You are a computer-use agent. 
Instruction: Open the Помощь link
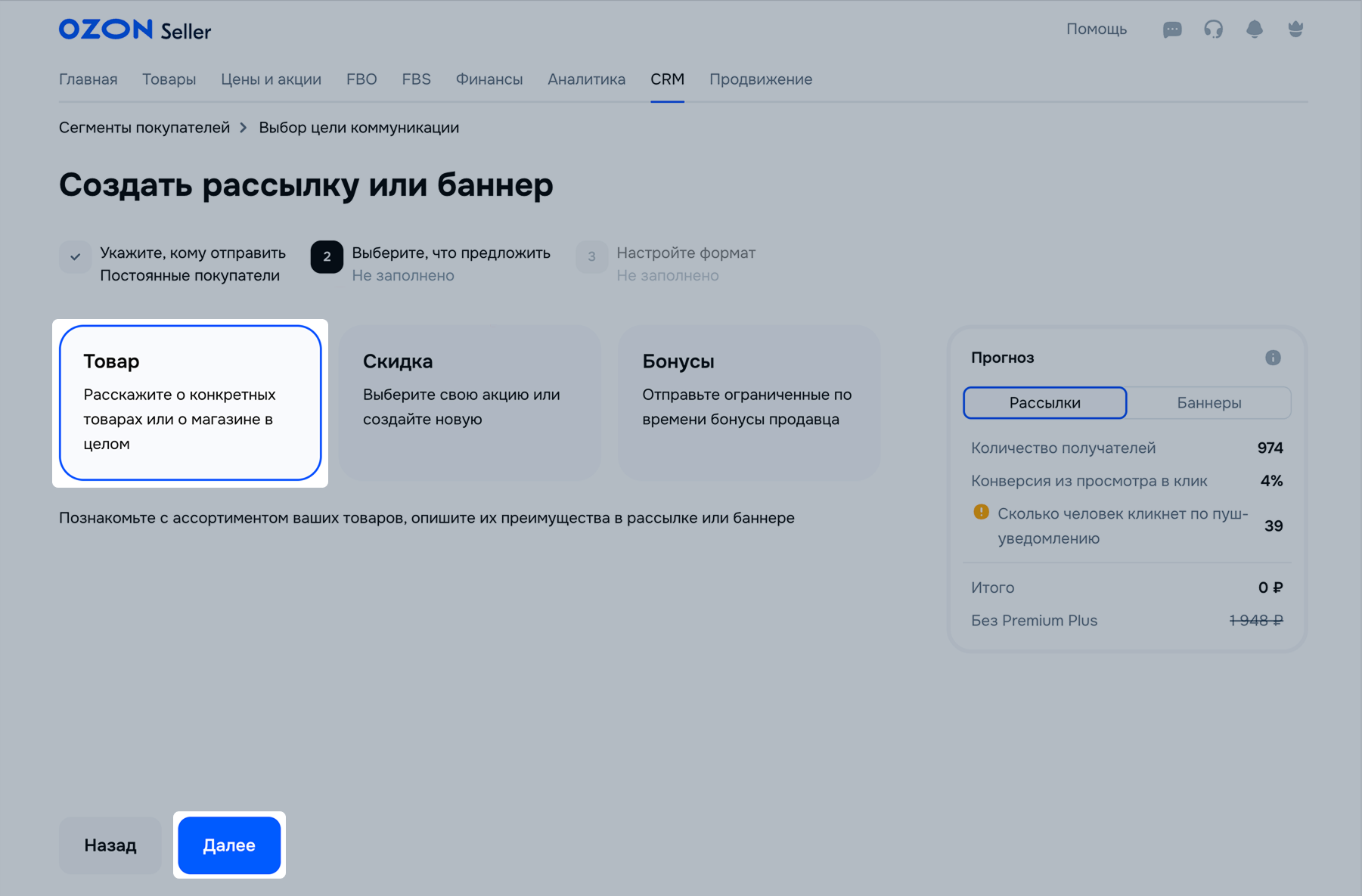(x=1096, y=29)
